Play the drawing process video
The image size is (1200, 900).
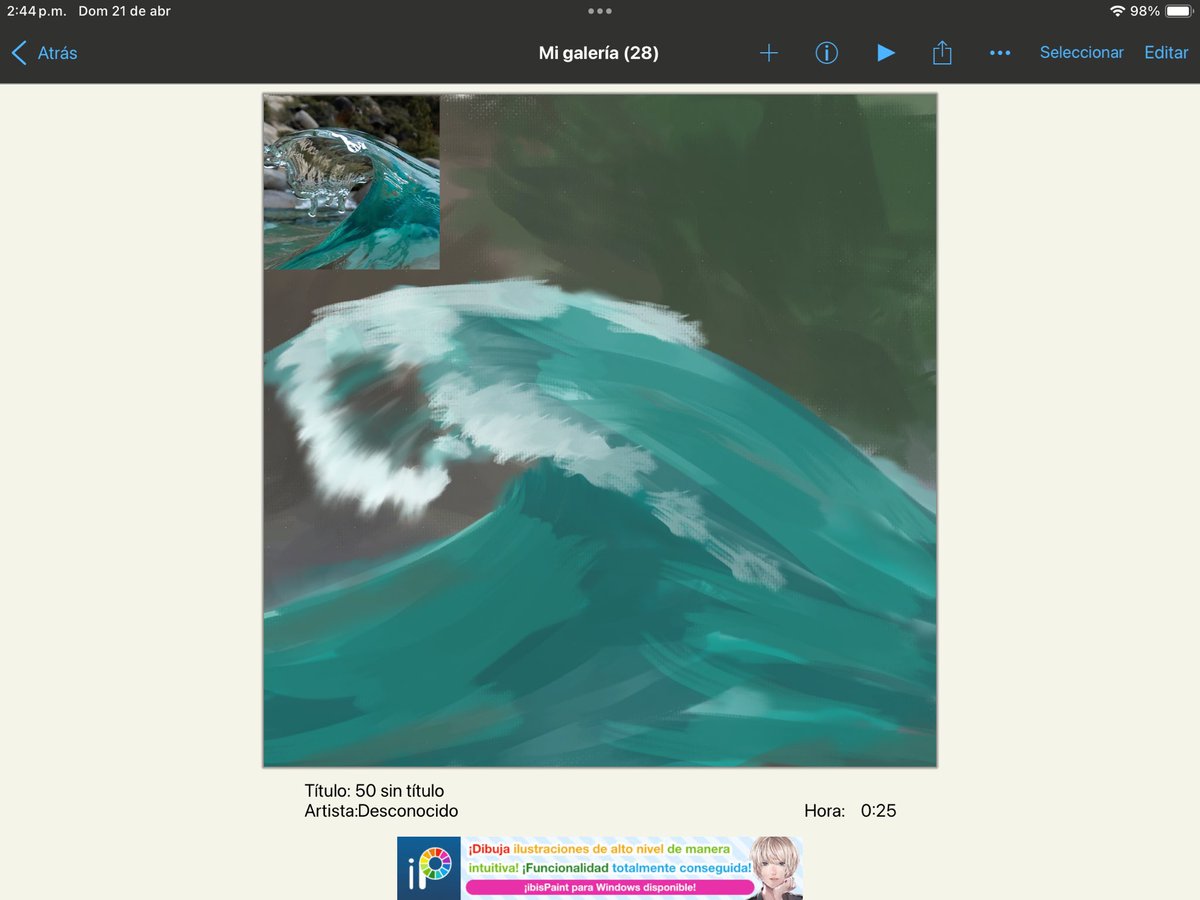pos(886,53)
